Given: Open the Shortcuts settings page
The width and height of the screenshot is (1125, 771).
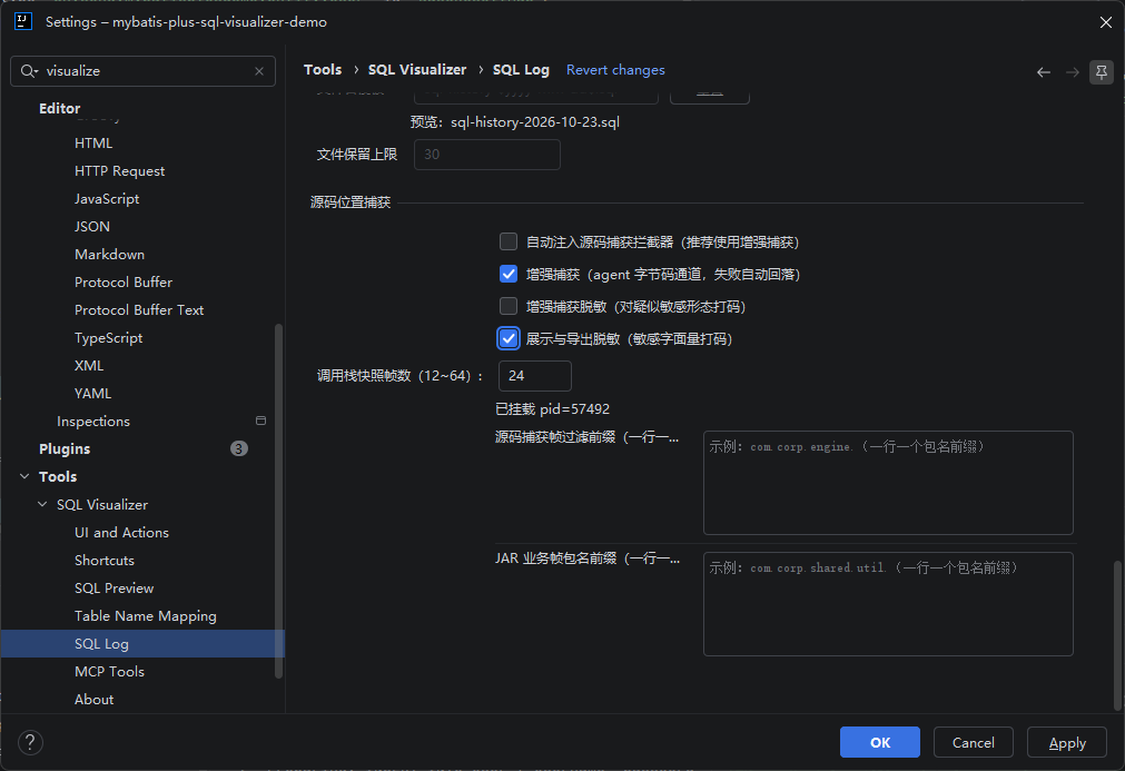Looking at the screenshot, I should tap(104, 561).
